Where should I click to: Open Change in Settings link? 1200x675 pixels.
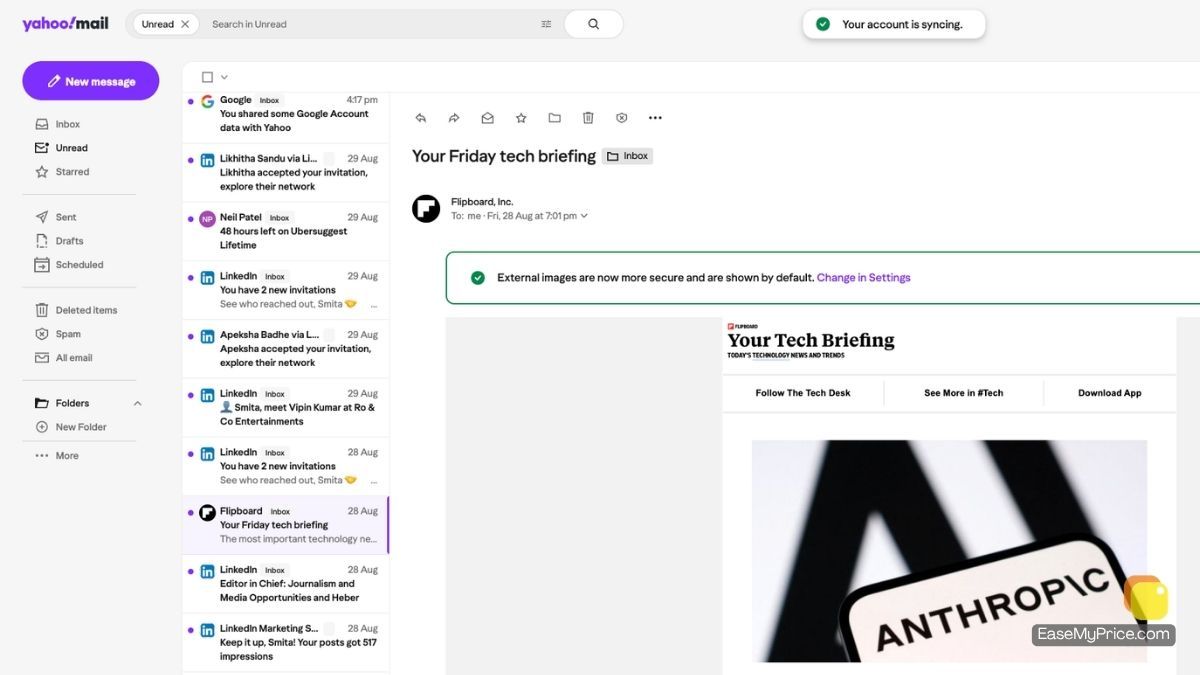click(864, 278)
